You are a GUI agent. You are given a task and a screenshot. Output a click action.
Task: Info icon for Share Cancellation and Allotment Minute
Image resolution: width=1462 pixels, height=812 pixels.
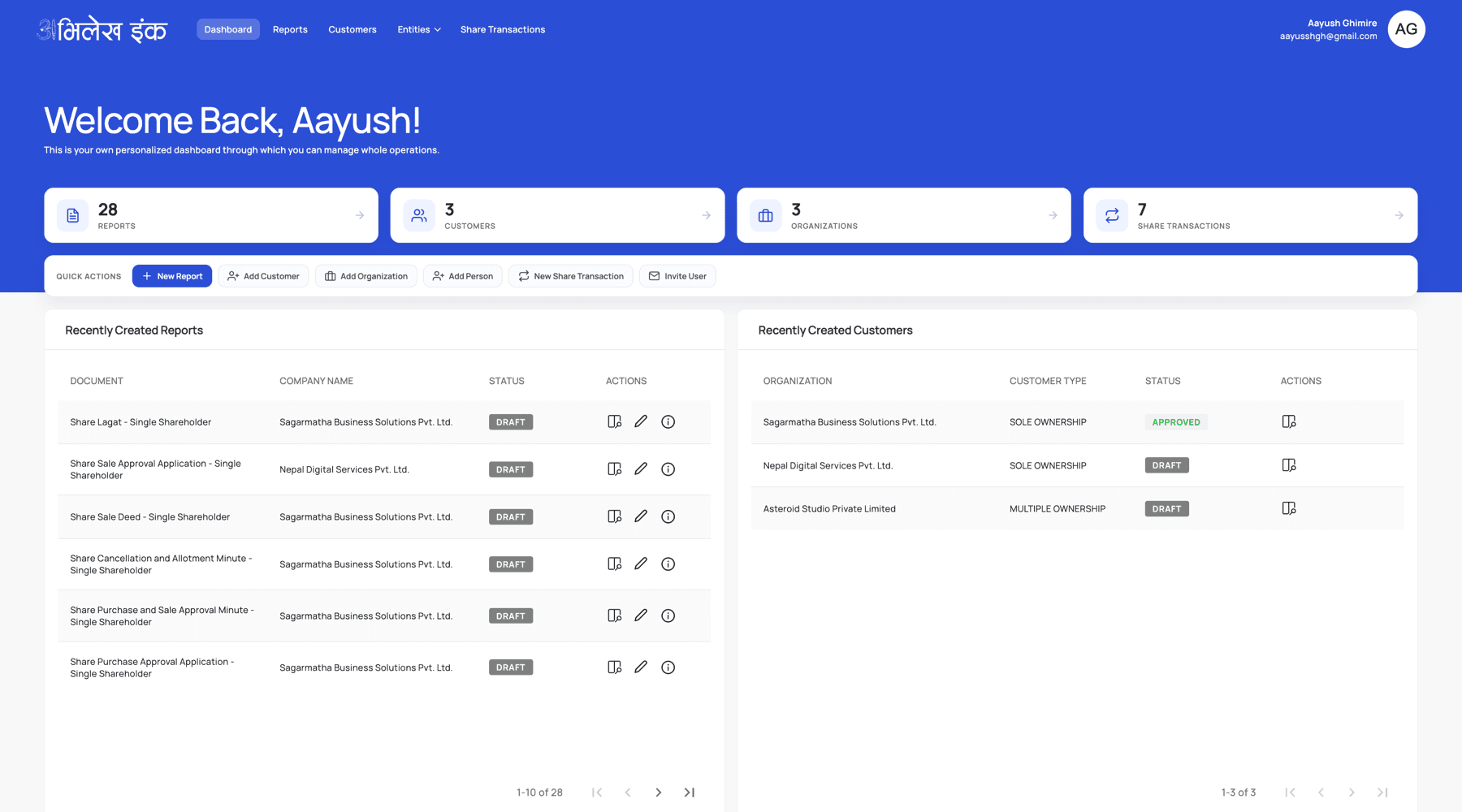[668, 564]
